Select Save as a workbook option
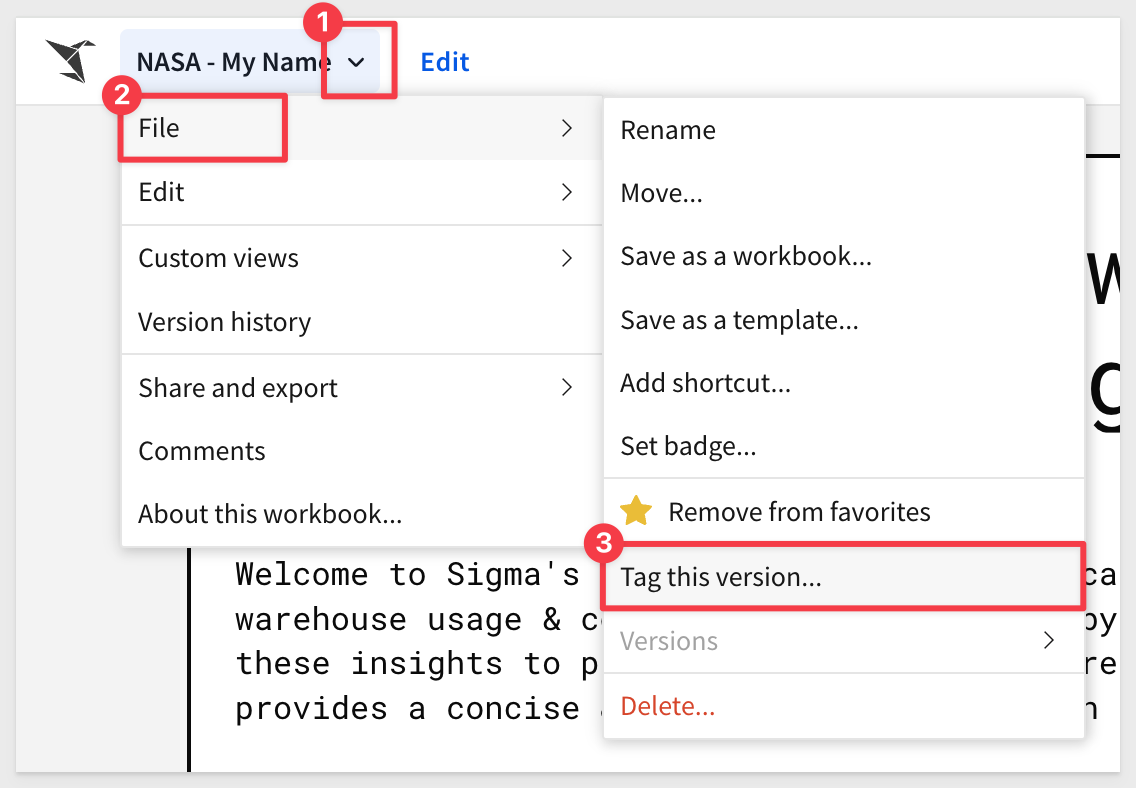Image resolution: width=1136 pixels, height=788 pixels. click(745, 256)
